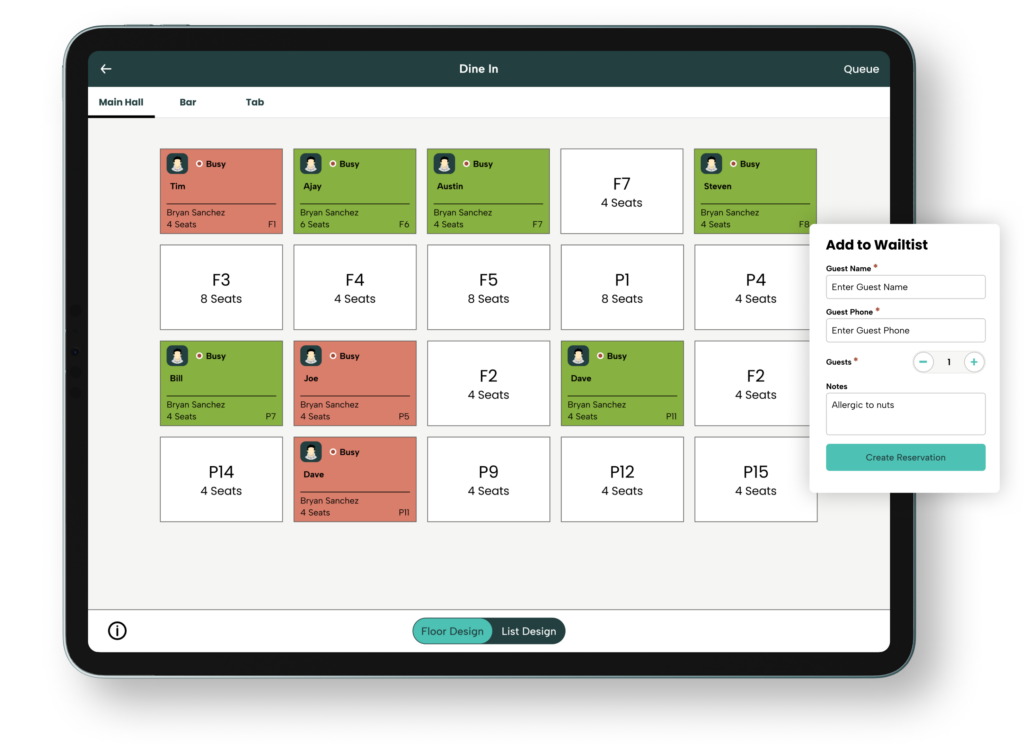Click Bill's avatar icon on table P7
The height and width of the screenshot is (748, 1024).
[x=177, y=356]
